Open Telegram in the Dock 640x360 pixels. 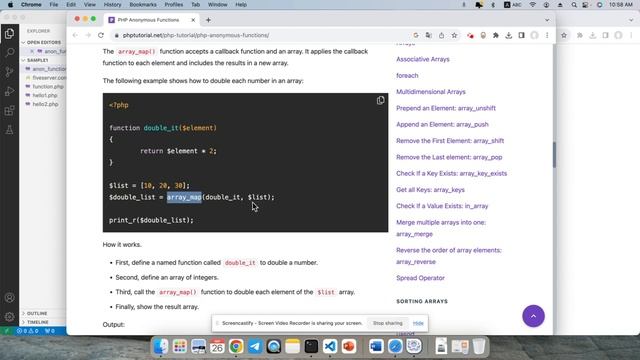[x=255, y=347]
